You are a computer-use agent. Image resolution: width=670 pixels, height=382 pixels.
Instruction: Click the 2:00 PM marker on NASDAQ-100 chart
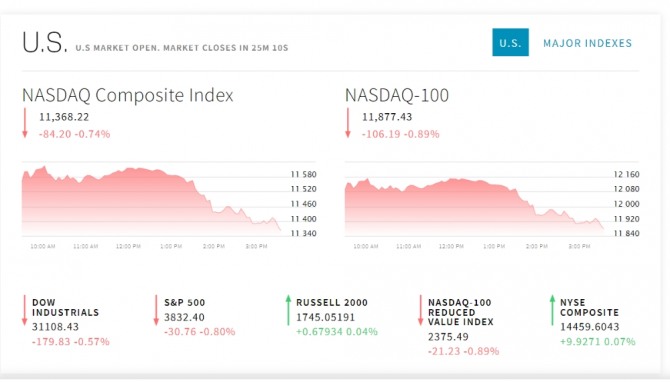tap(537, 247)
